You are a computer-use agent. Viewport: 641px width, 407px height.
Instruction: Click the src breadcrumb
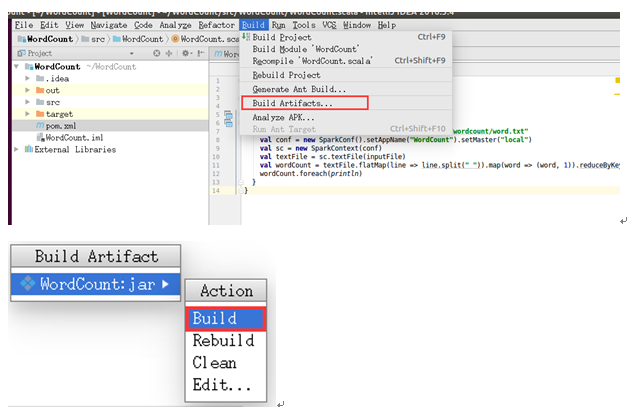click(93, 39)
